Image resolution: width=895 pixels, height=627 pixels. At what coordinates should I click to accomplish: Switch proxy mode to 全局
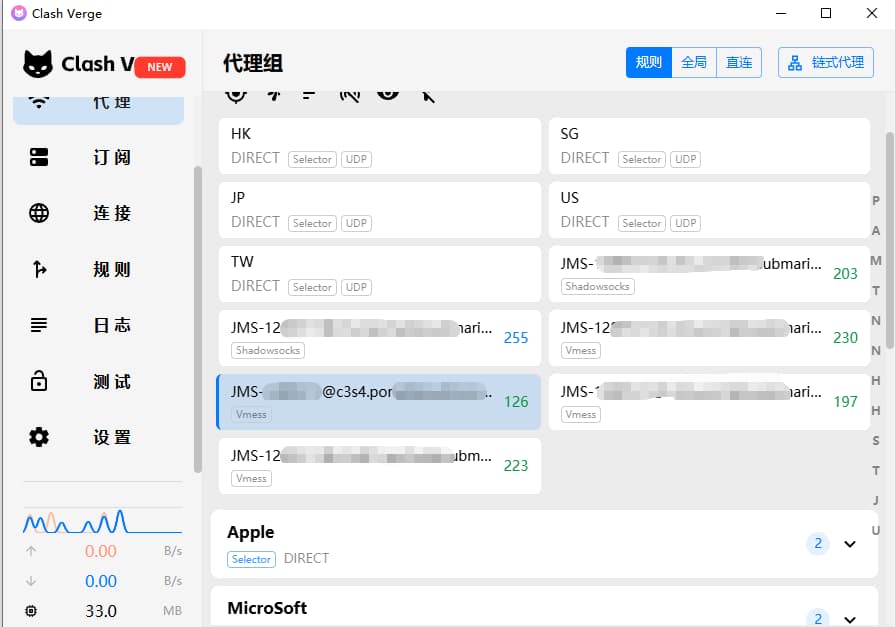tap(694, 62)
